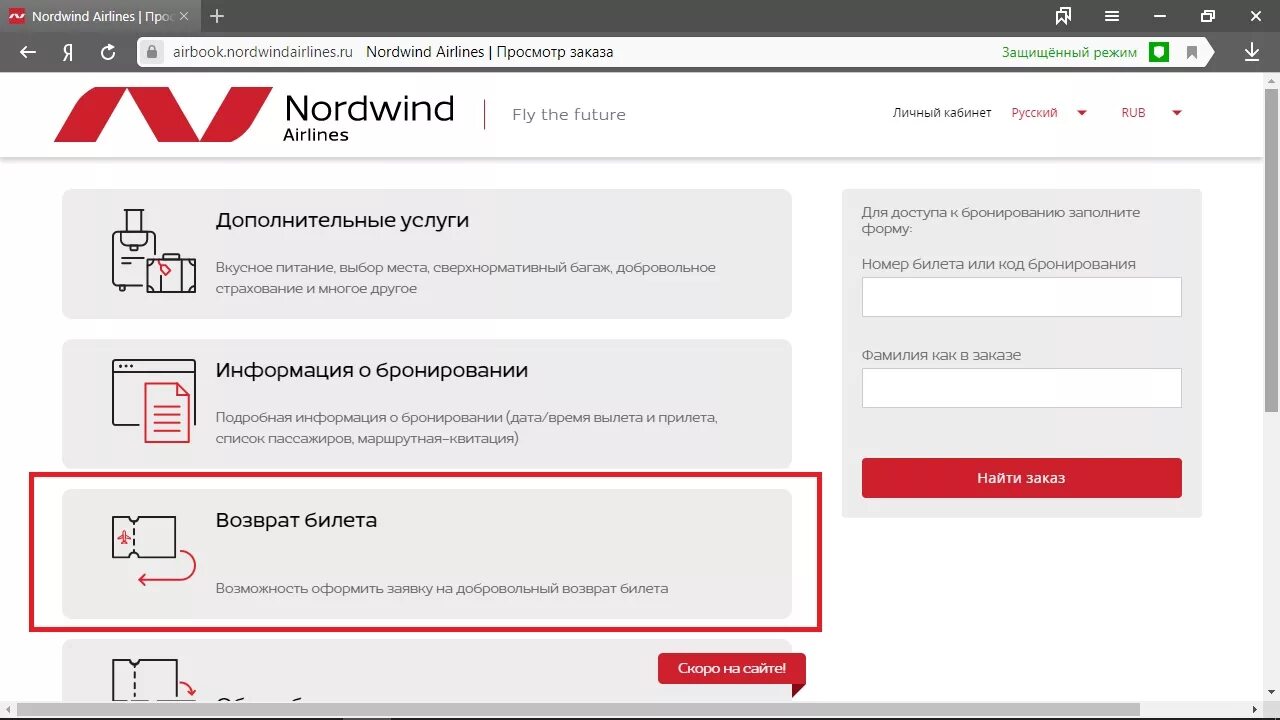Reload the page with the refresh icon
1280x720 pixels.
(108, 52)
